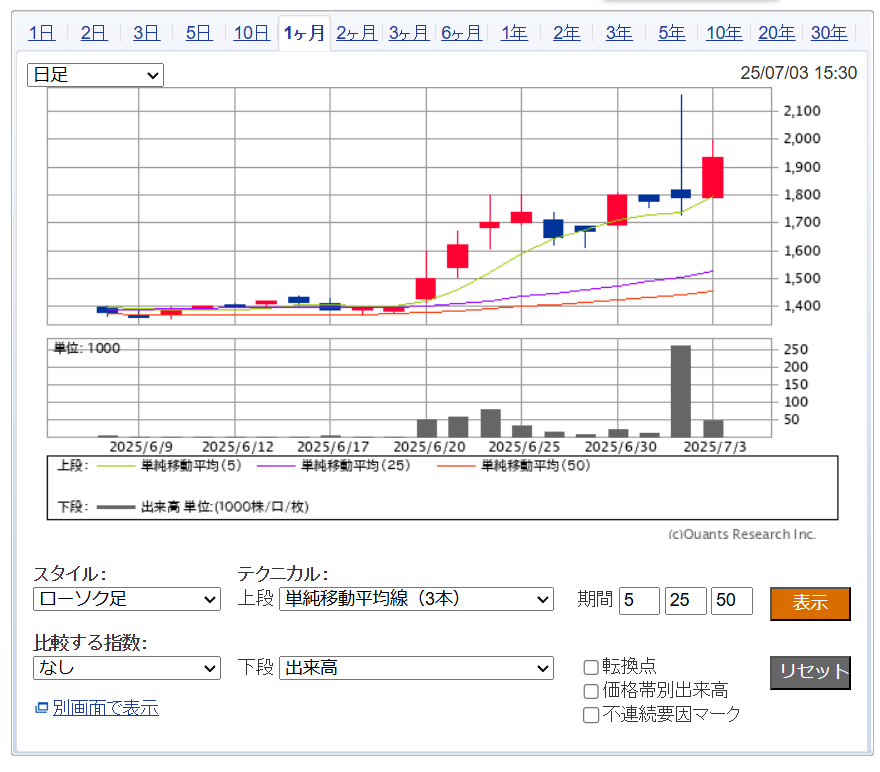The height and width of the screenshot is (772, 880).
Task: Click the green 単純移動平均(5) legend line
Action: point(116,466)
